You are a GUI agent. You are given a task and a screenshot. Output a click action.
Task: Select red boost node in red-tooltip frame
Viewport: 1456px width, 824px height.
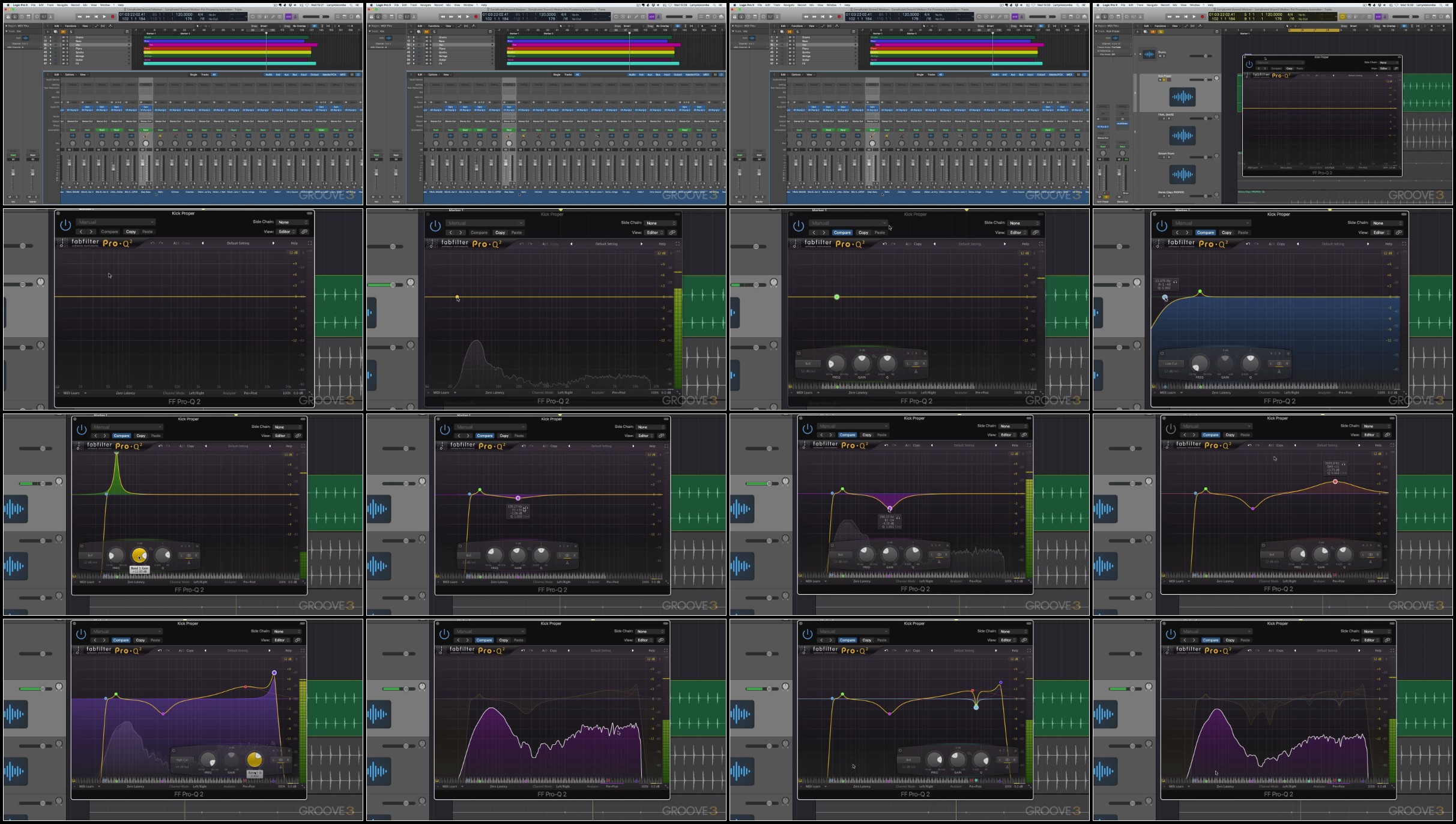pos(1335,481)
